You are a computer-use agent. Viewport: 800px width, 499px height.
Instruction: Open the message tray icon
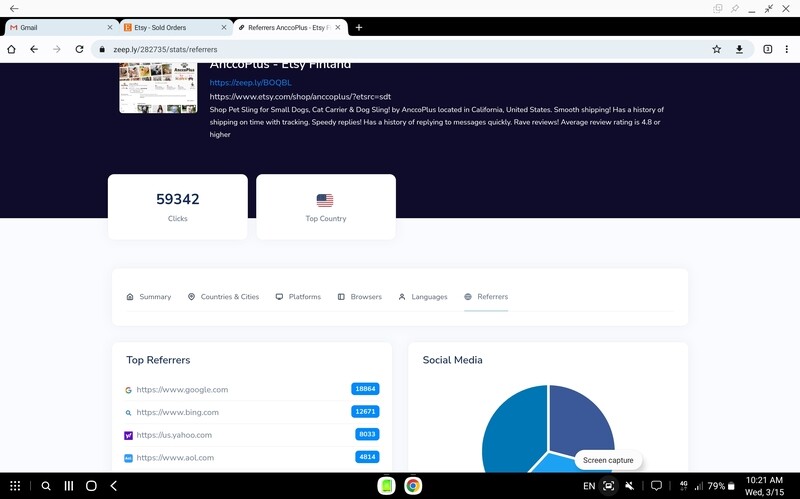coord(657,486)
